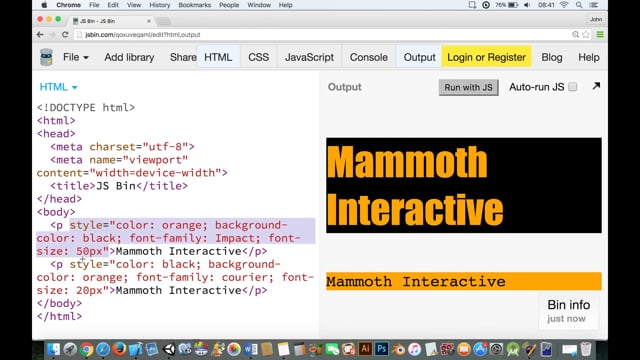The width and height of the screenshot is (640, 360).
Task: Click the orange Mammoth Interactive courier output
Action: [464, 281]
